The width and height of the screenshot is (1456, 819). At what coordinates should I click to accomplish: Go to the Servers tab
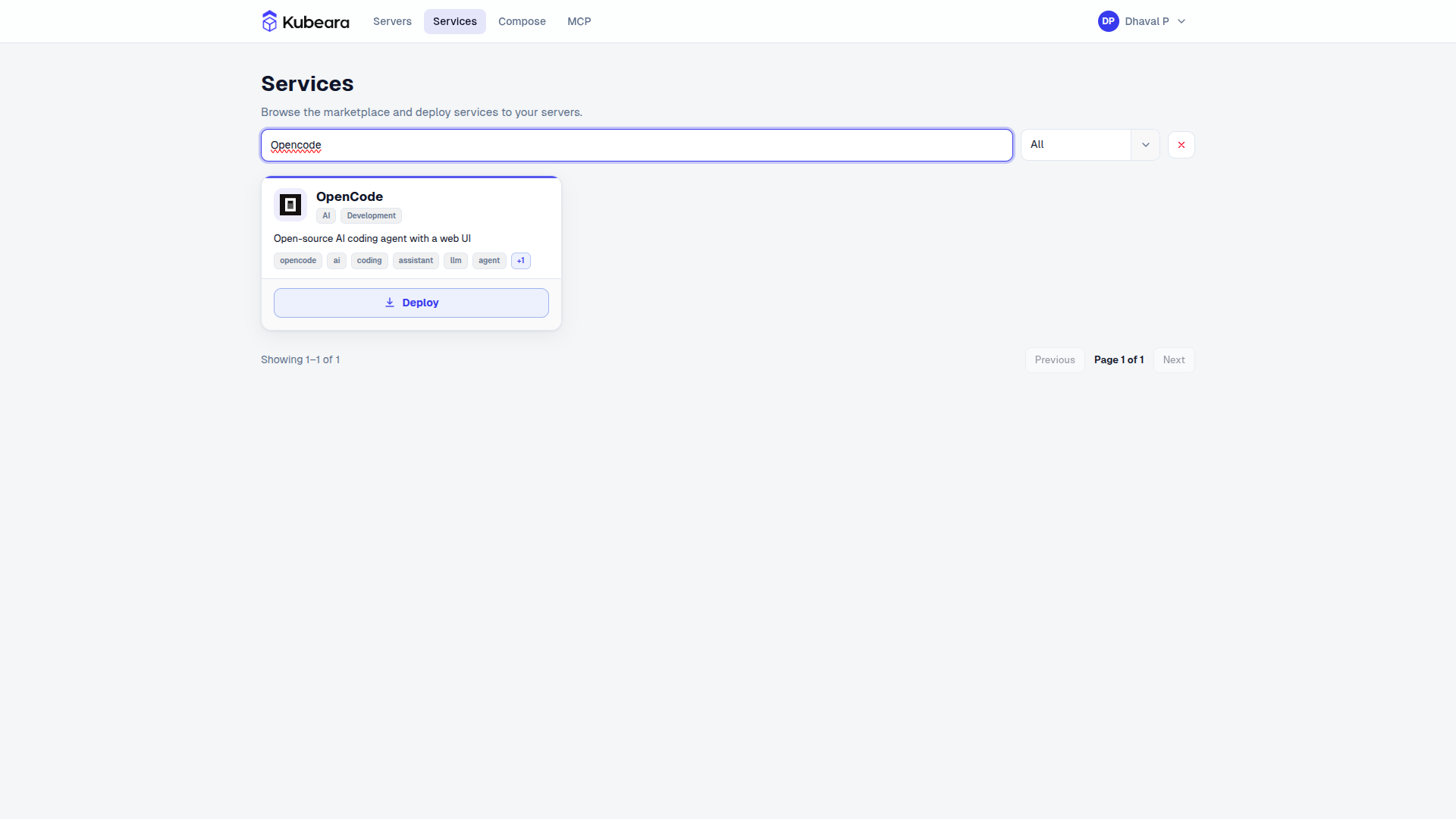tap(392, 21)
